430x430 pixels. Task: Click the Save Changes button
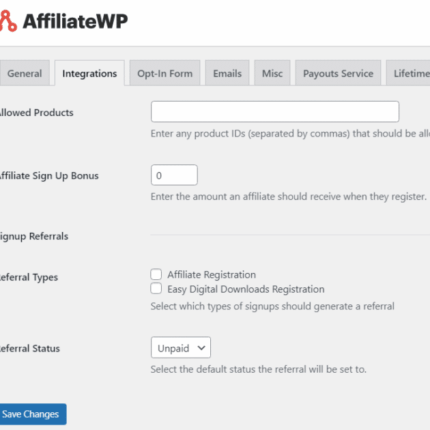click(x=33, y=414)
